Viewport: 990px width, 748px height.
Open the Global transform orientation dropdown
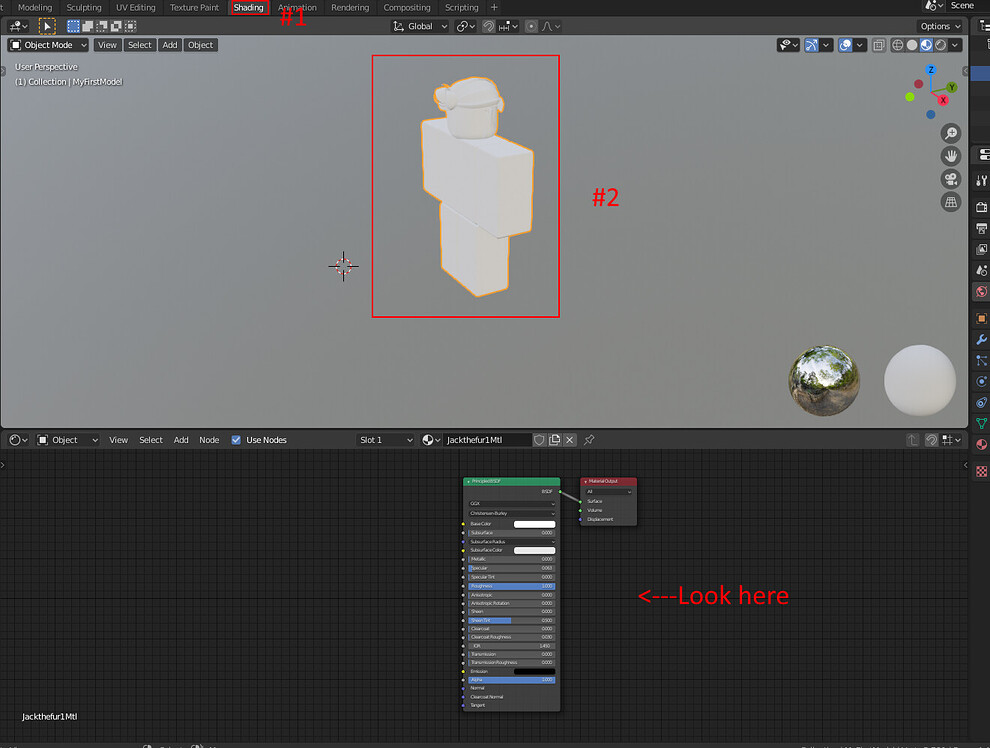(419, 26)
